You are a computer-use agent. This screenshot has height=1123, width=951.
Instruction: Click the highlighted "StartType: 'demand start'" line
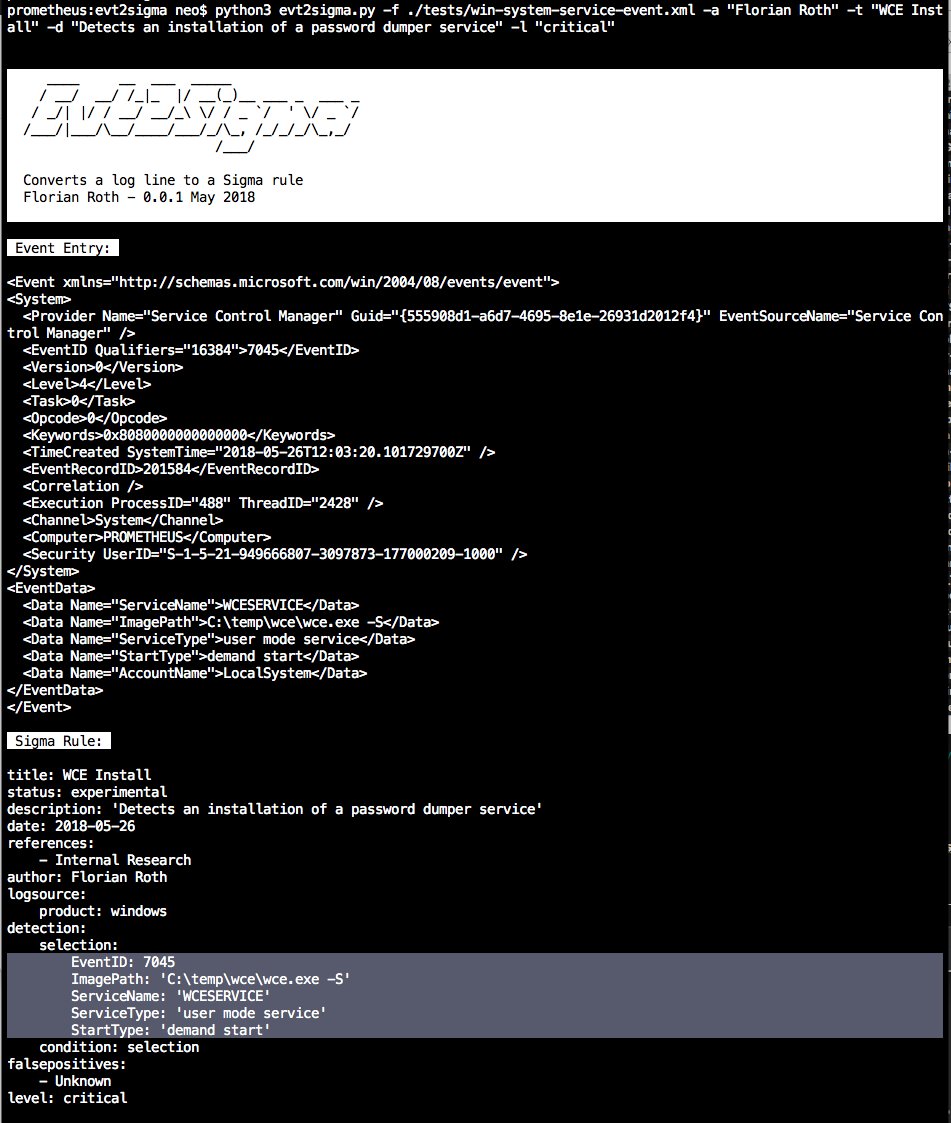pyautogui.click(x=170, y=1030)
